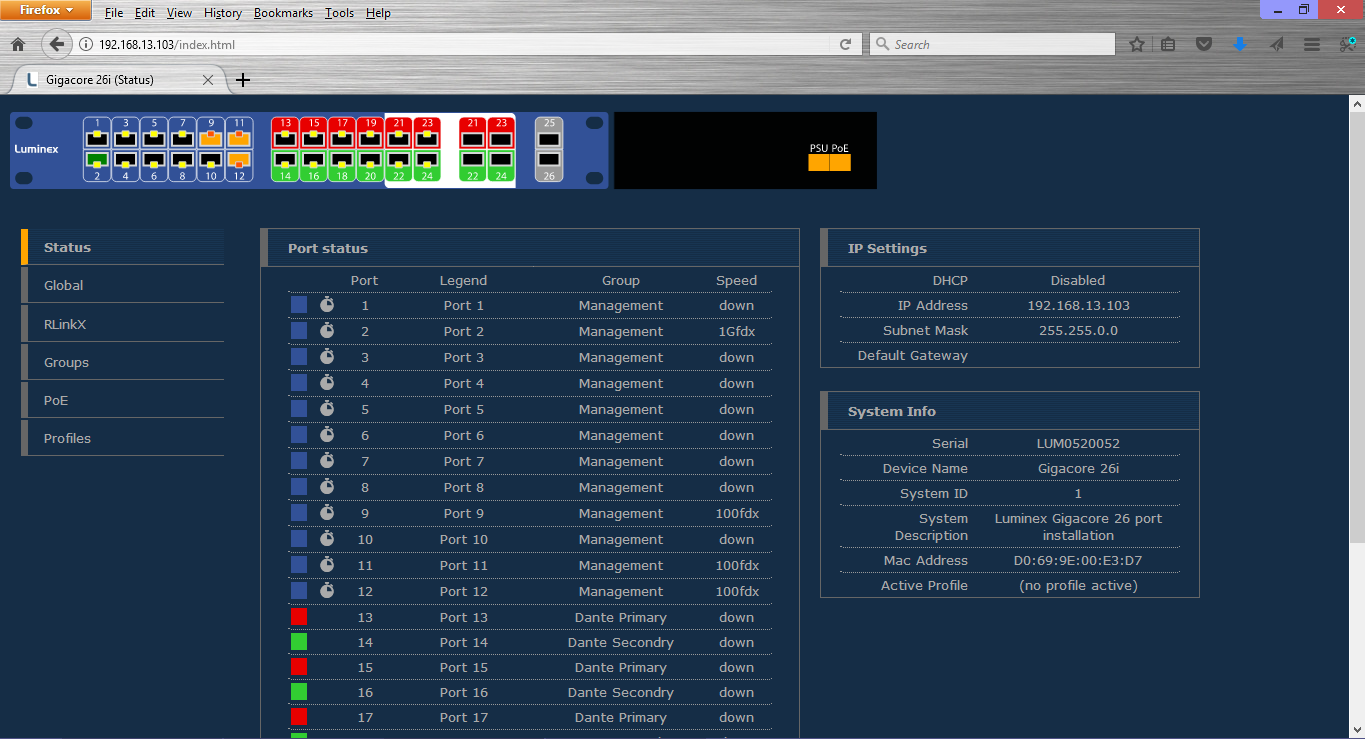The height and width of the screenshot is (739, 1365).
Task: Click "(no profile active)" text
Action: (x=1078, y=585)
